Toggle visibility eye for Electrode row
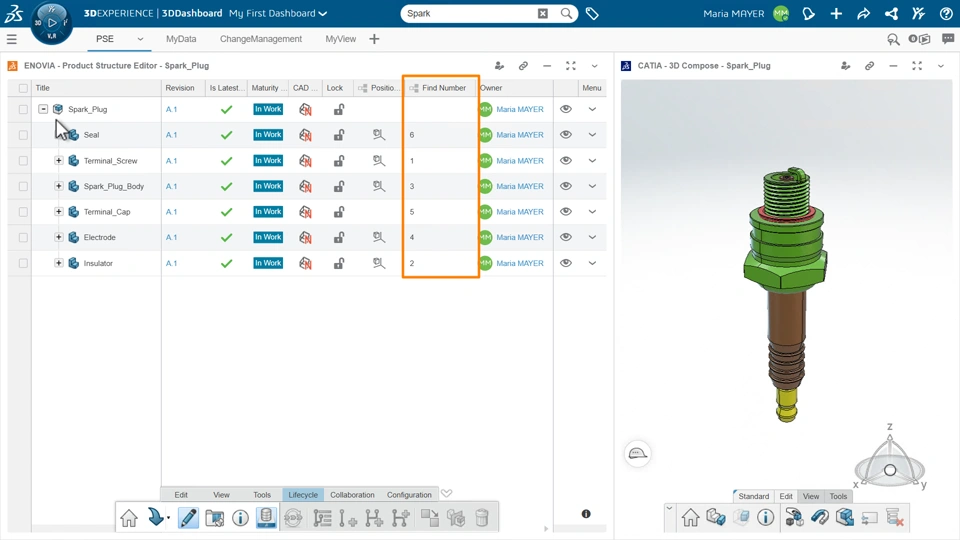This screenshot has height=540, width=960. (x=566, y=237)
